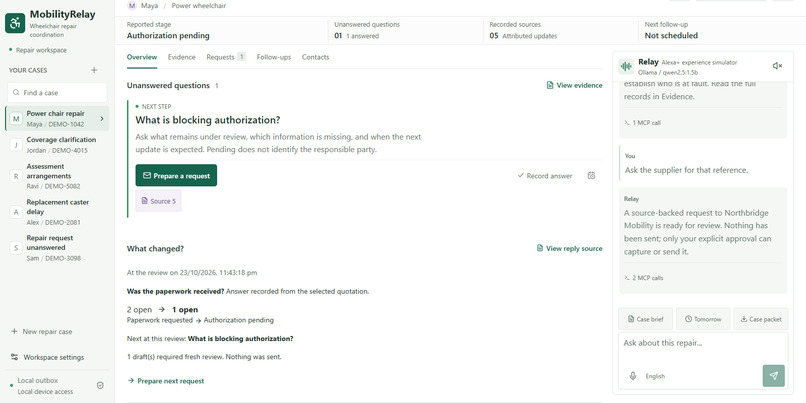Click the A avatar for Alex's case

pos(16,212)
